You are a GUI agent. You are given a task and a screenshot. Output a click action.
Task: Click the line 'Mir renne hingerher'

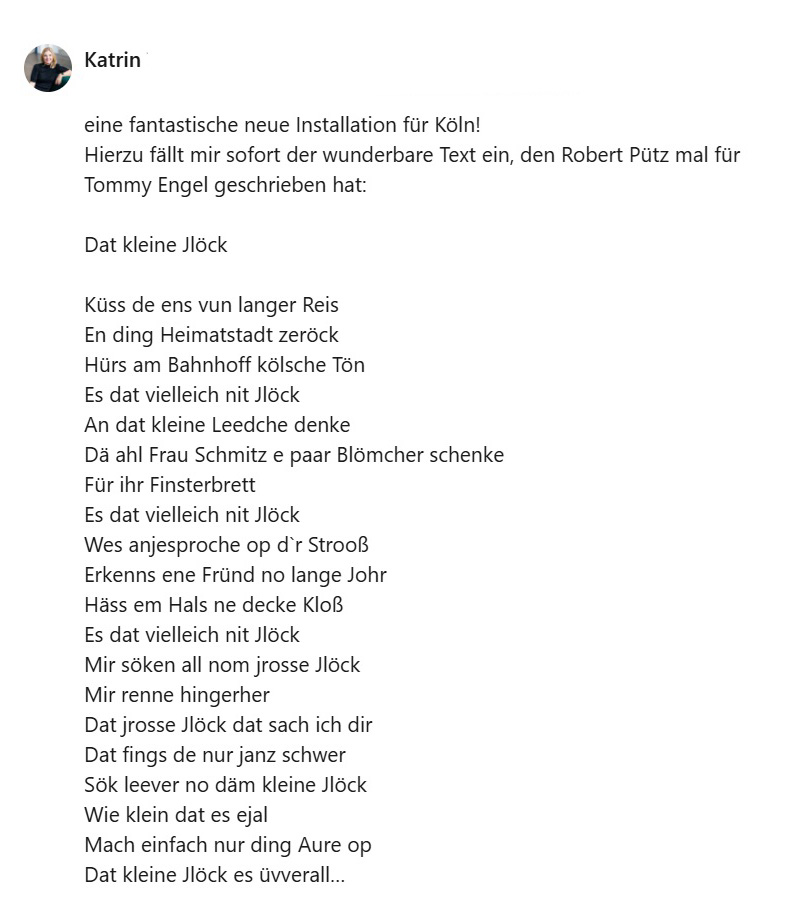177,695
